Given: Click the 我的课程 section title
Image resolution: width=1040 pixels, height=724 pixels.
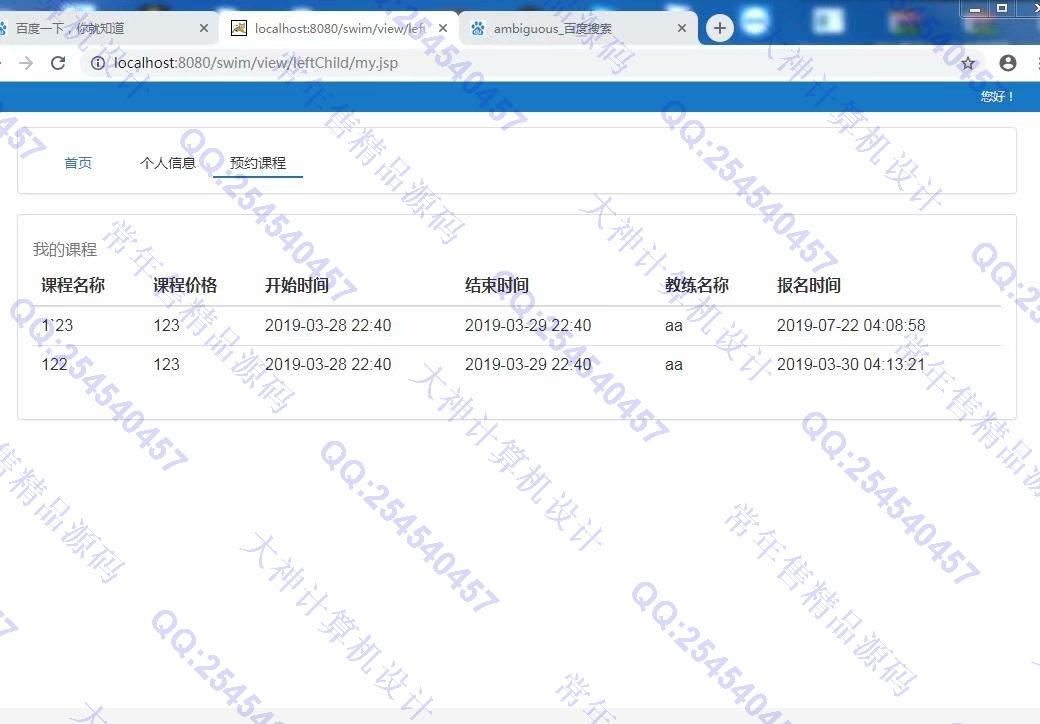Looking at the screenshot, I should click(x=65, y=249).
